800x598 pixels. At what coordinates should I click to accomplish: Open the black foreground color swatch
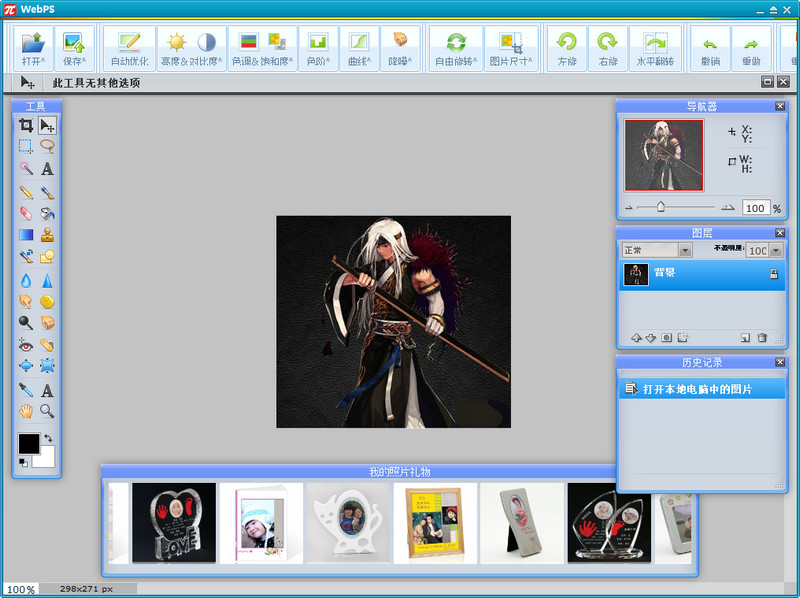point(28,443)
